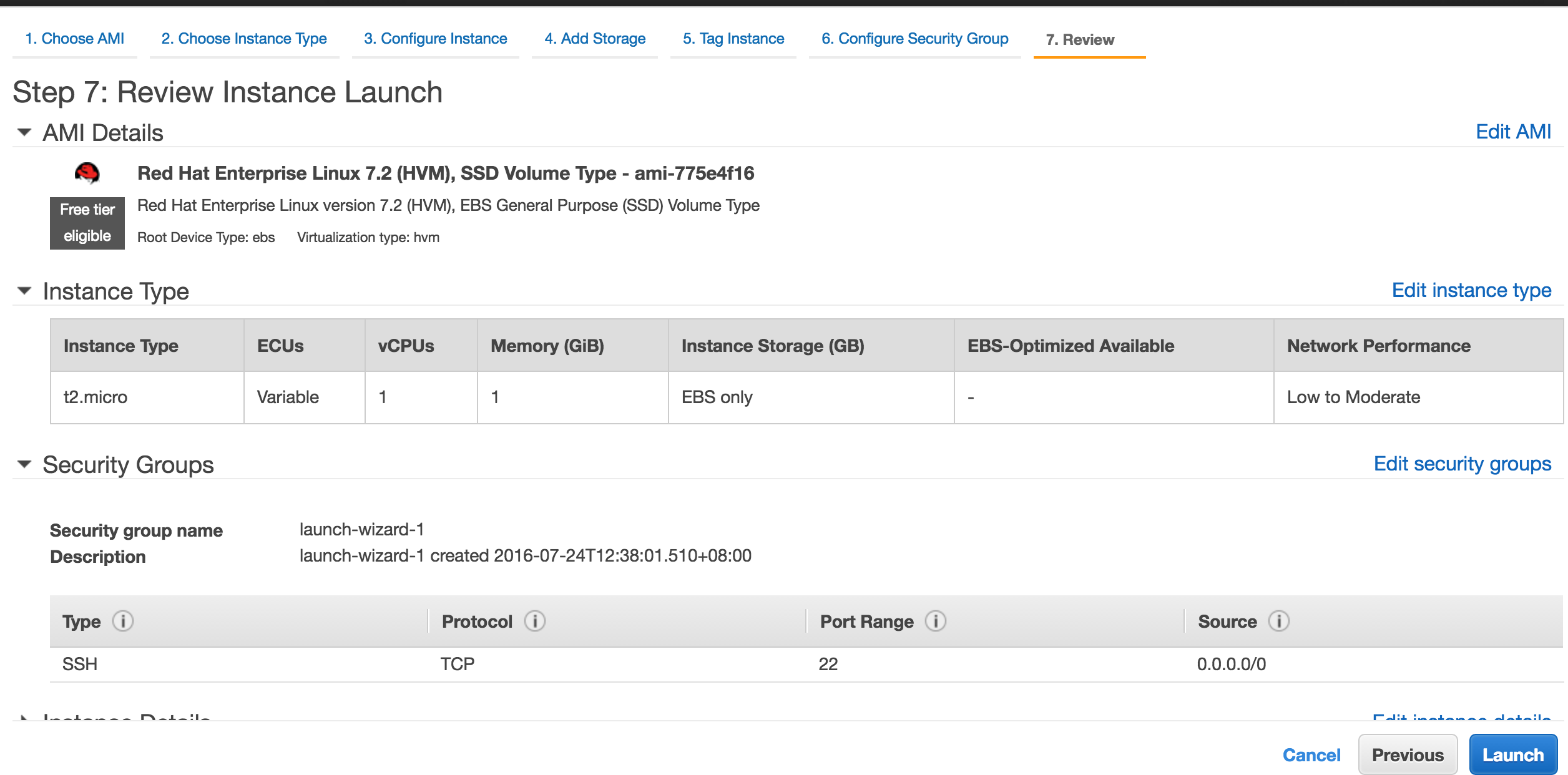The height and width of the screenshot is (775, 1568).
Task: Collapse the Security Groups section
Action: [24, 464]
